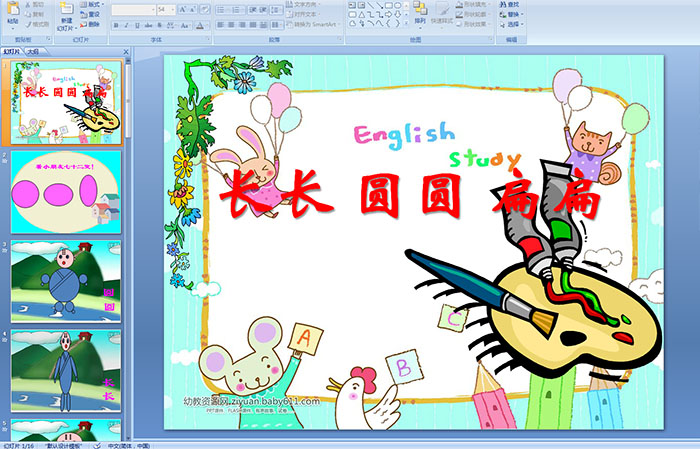Click the Delete (删除) slide button

click(90, 25)
